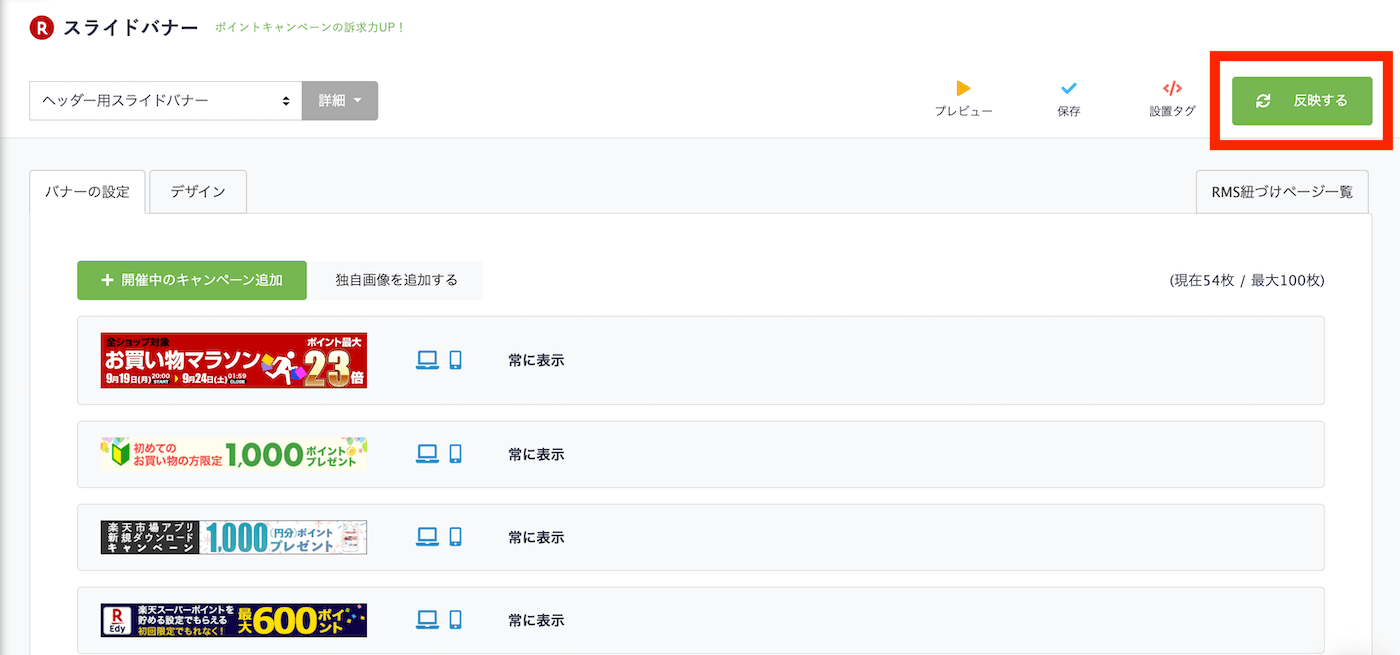Click 常に表示 in 楽天Edy row
Screen dimensions: 1400x655
pyautogui.click(x=536, y=620)
